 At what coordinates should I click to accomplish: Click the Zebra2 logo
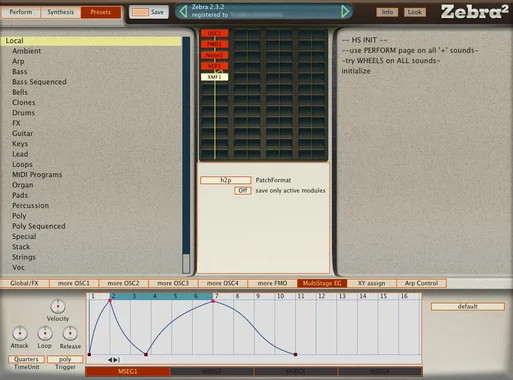coord(474,12)
